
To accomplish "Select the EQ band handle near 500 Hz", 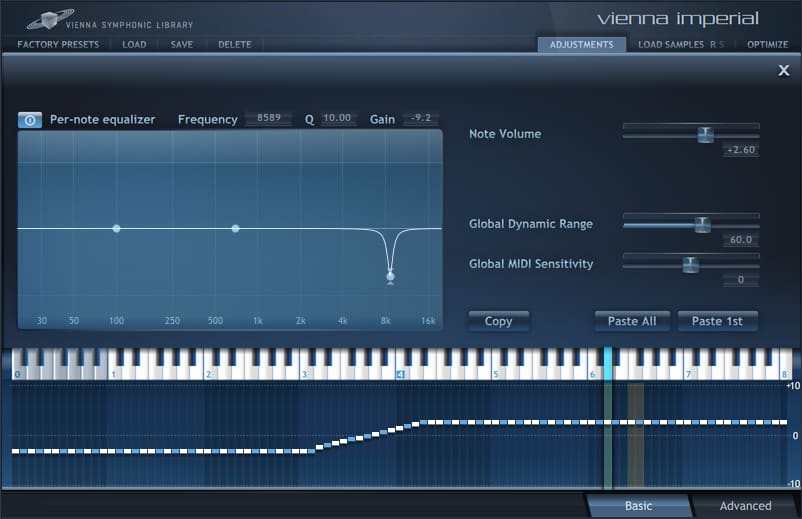I will (236, 229).
